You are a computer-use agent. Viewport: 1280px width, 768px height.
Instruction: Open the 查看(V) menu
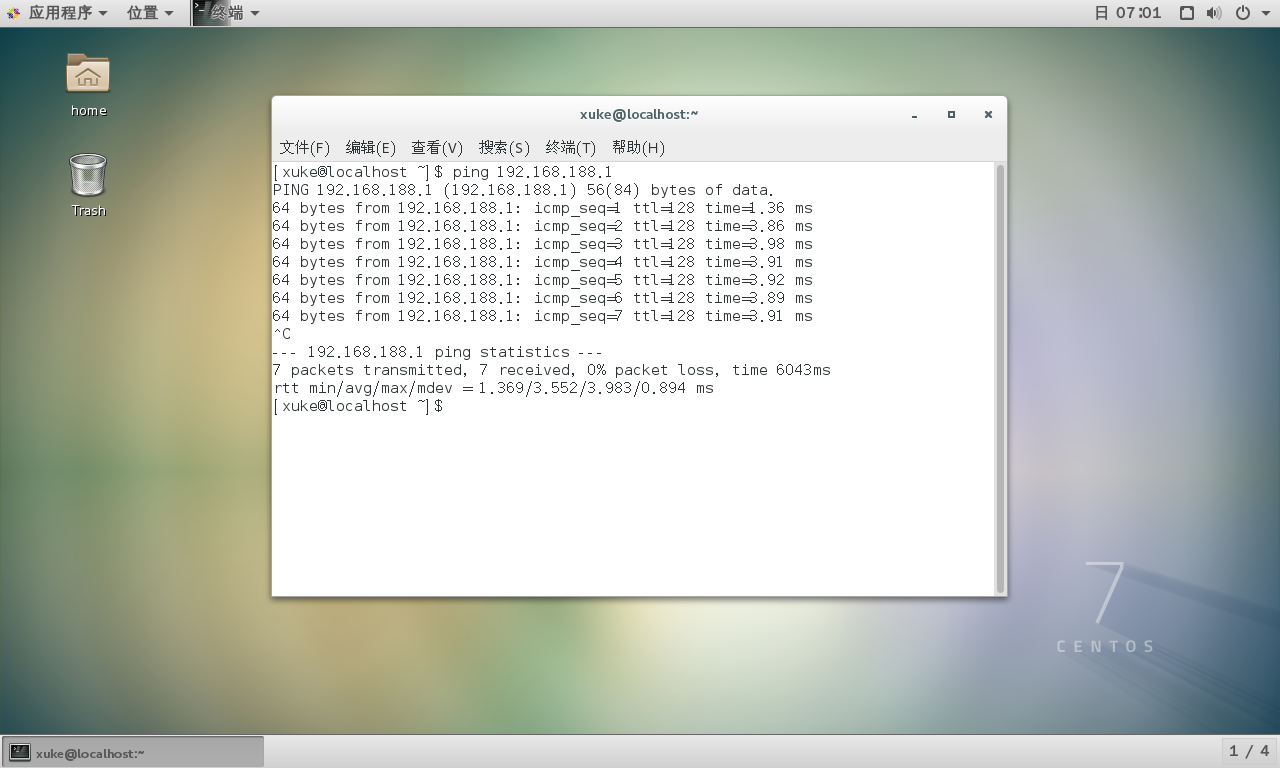click(437, 147)
